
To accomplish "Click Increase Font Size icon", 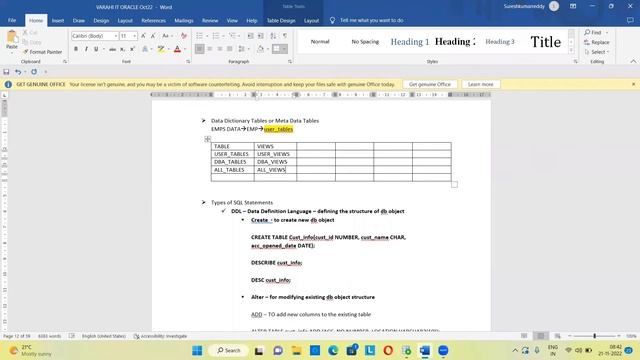I will pos(143,36).
